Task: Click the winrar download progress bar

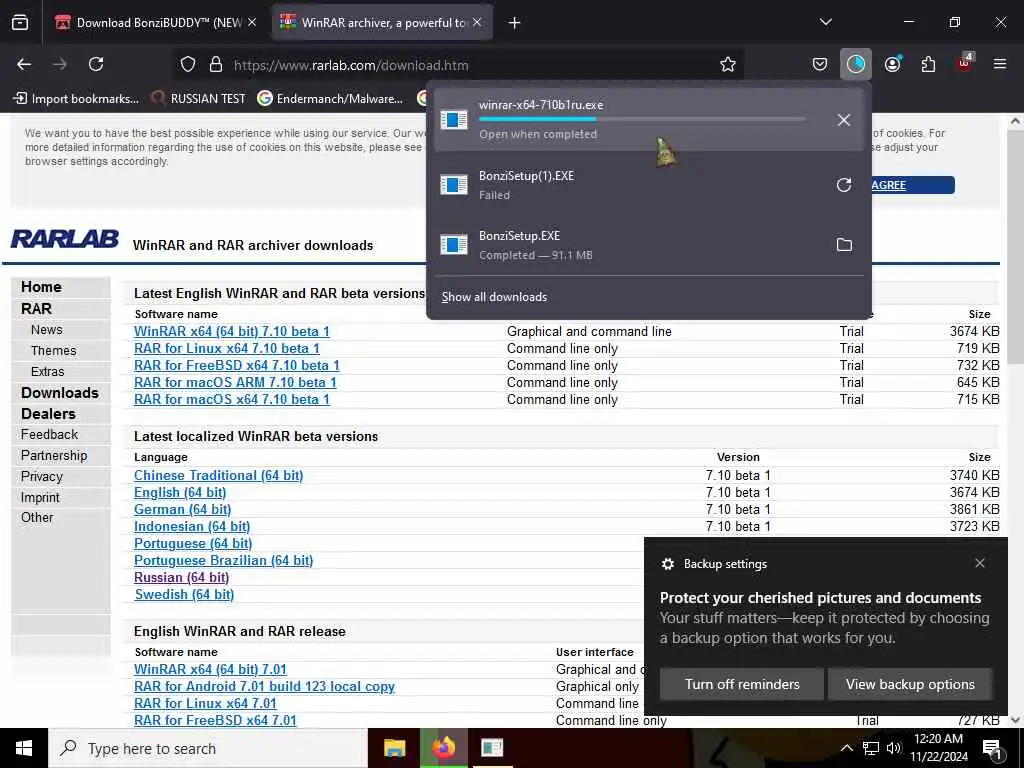Action: [642, 120]
